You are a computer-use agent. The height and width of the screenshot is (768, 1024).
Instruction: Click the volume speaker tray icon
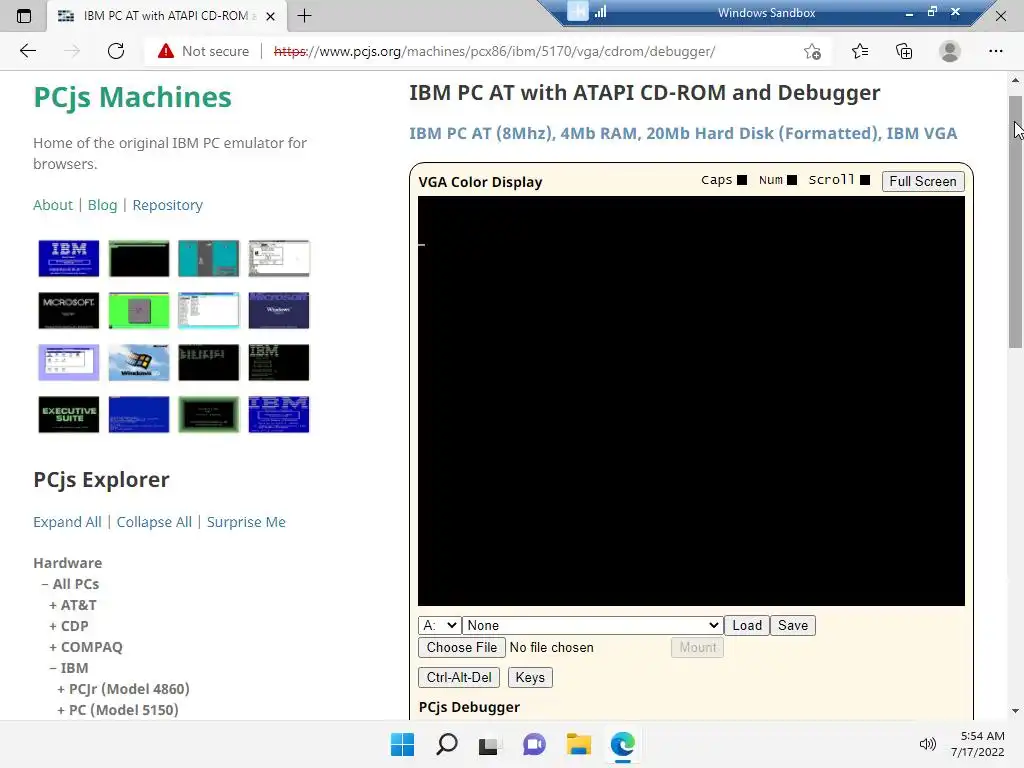[x=927, y=744]
